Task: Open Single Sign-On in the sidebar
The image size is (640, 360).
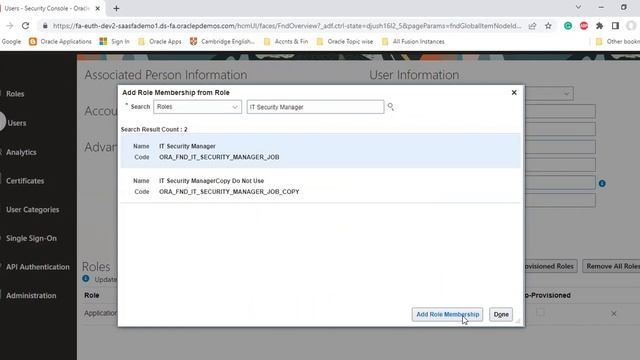Action: point(31,238)
